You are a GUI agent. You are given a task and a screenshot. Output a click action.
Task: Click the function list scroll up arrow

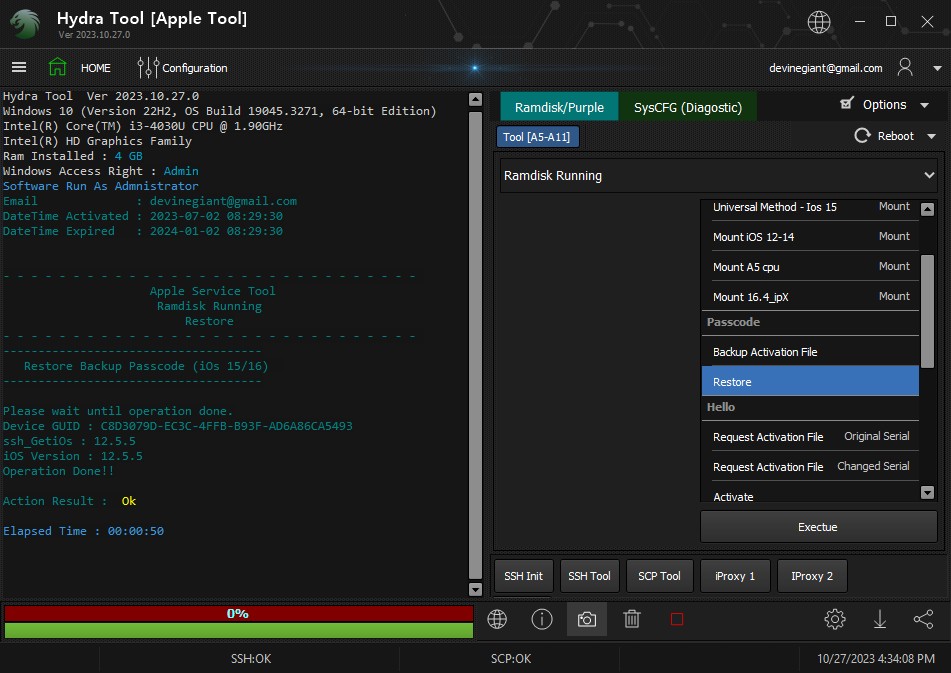coord(927,209)
